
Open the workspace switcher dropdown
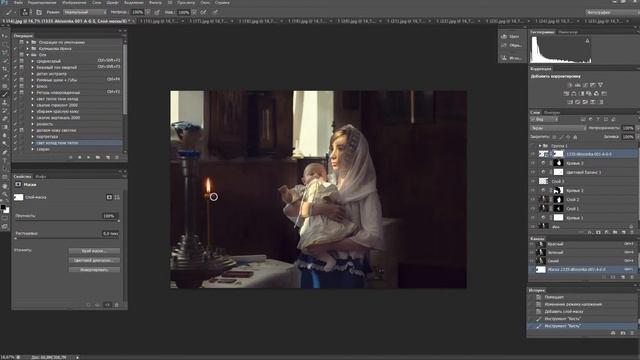coord(612,12)
